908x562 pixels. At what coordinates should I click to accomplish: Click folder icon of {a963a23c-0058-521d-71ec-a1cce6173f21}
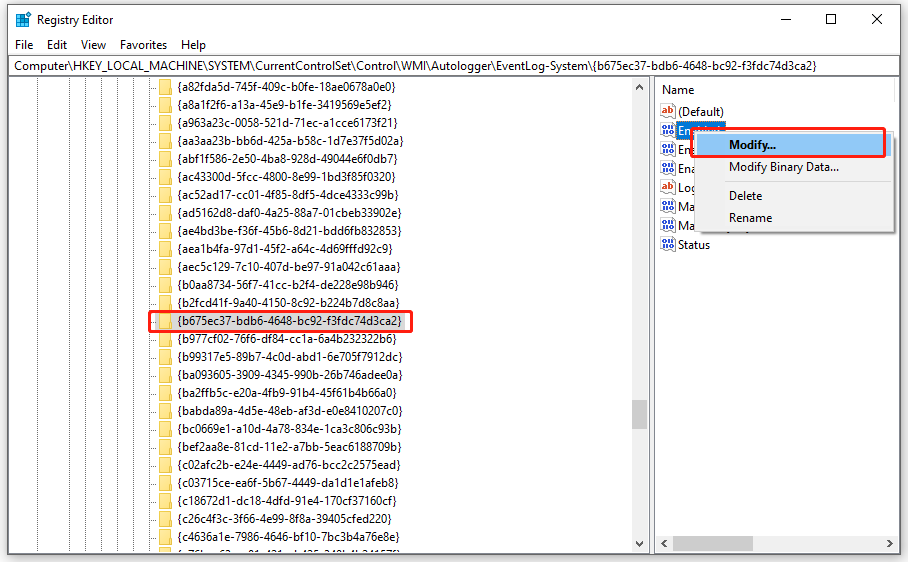click(166, 123)
